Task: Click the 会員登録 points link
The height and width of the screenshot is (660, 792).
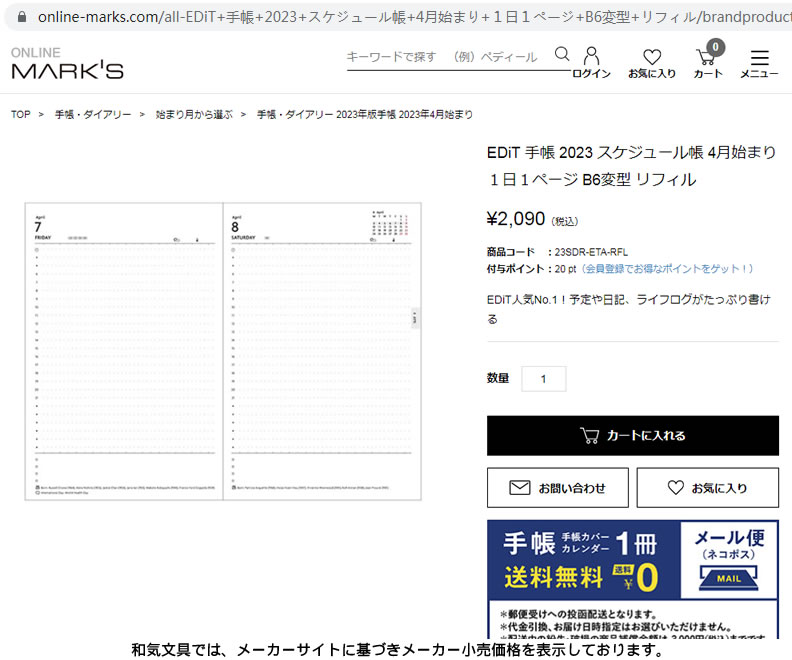Action: click(x=669, y=269)
